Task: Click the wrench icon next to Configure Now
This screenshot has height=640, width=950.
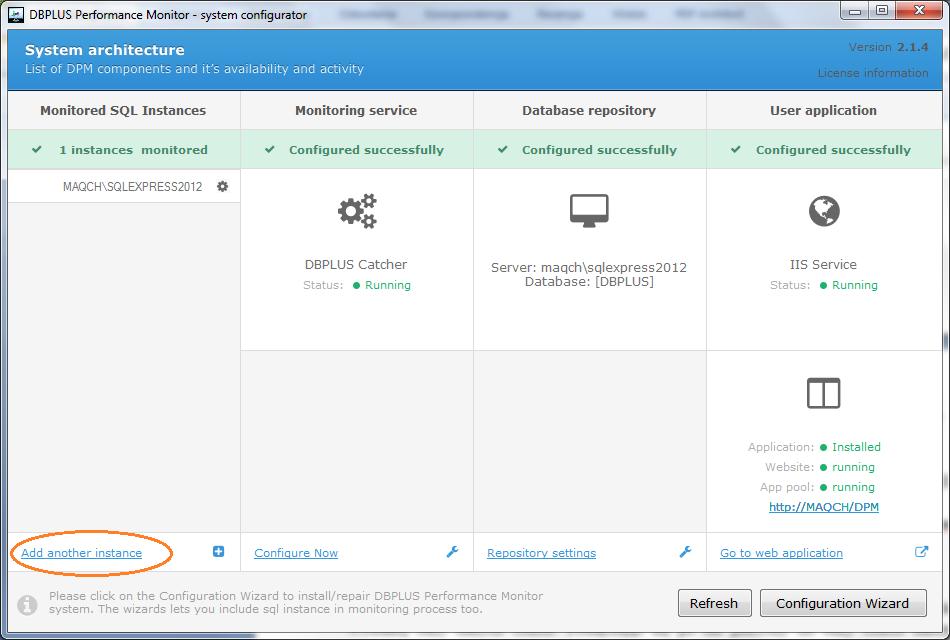Action: click(453, 552)
